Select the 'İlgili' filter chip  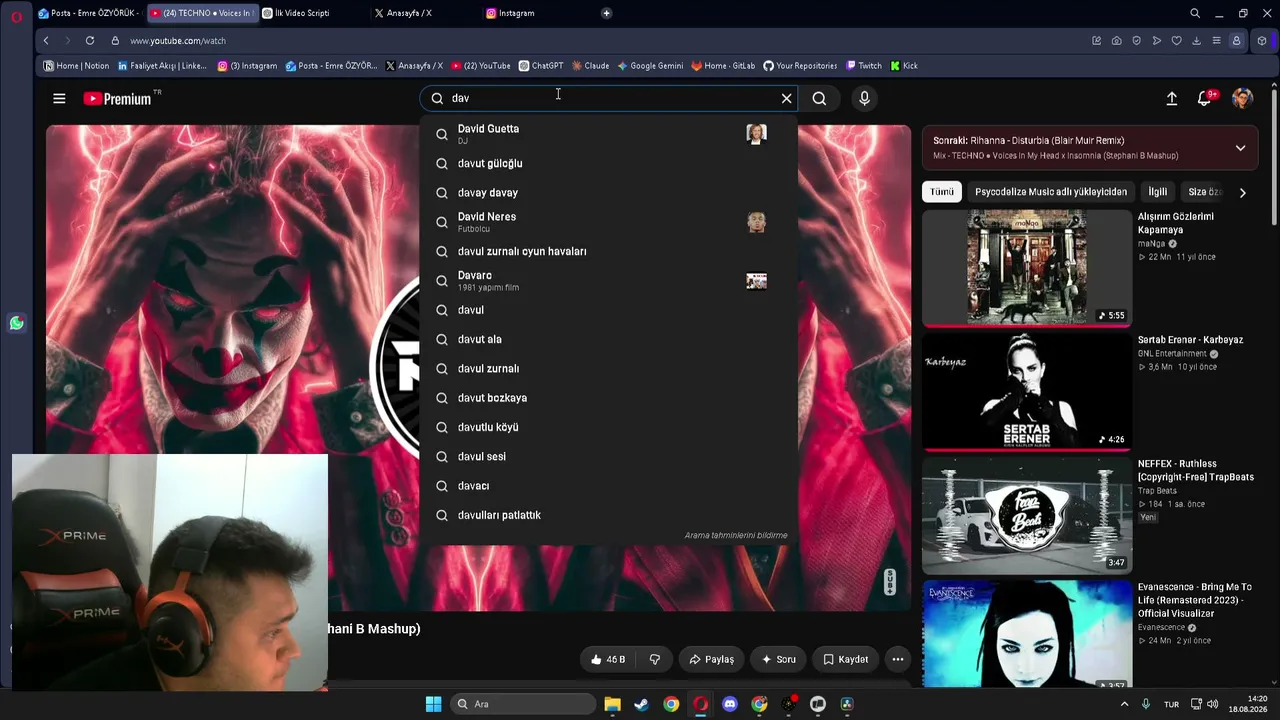1158,192
